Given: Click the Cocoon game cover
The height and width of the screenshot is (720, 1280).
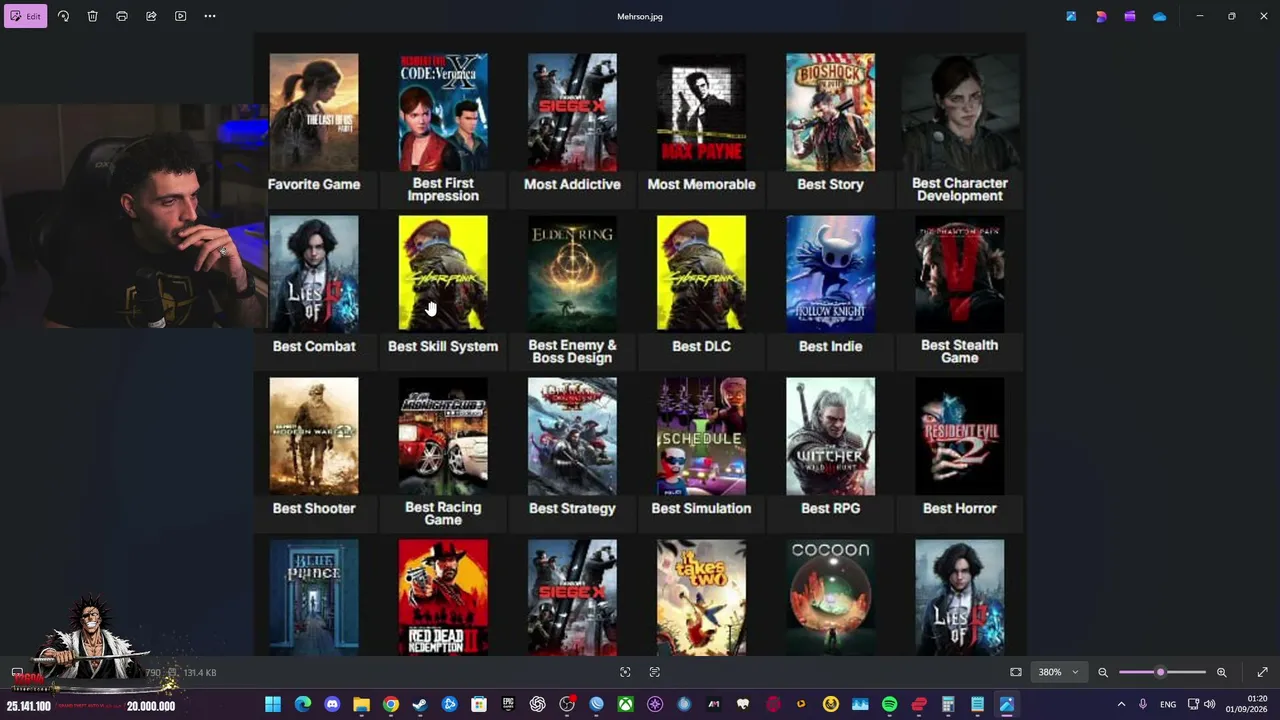Looking at the screenshot, I should click(830, 597).
